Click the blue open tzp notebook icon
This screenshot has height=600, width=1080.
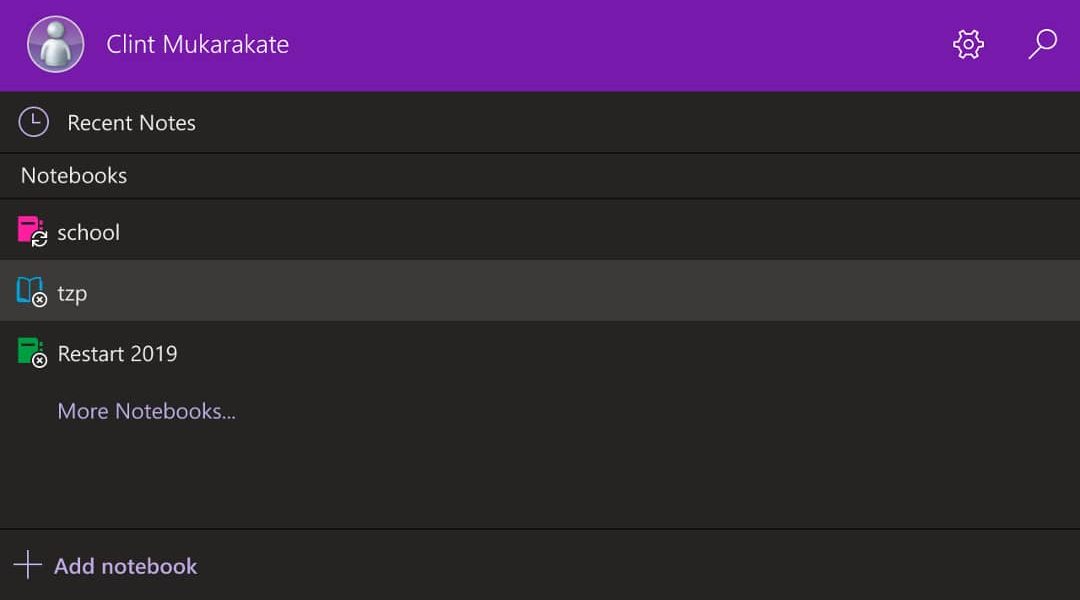[28, 289]
